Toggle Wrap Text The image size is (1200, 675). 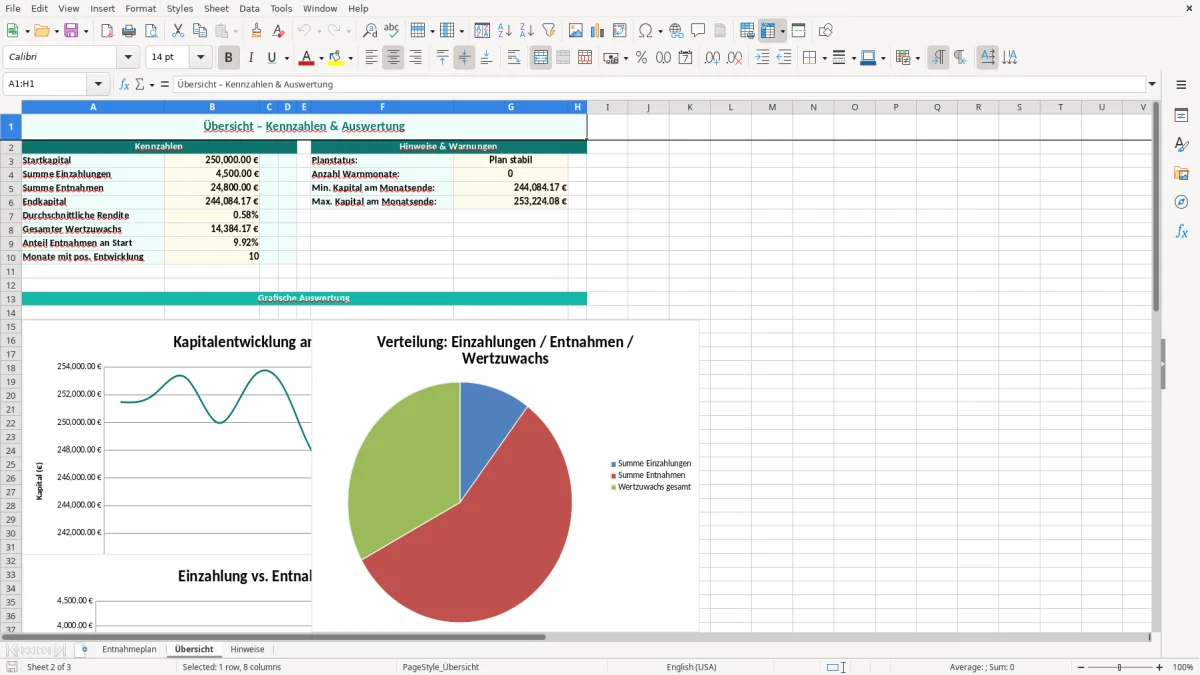coord(514,58)
